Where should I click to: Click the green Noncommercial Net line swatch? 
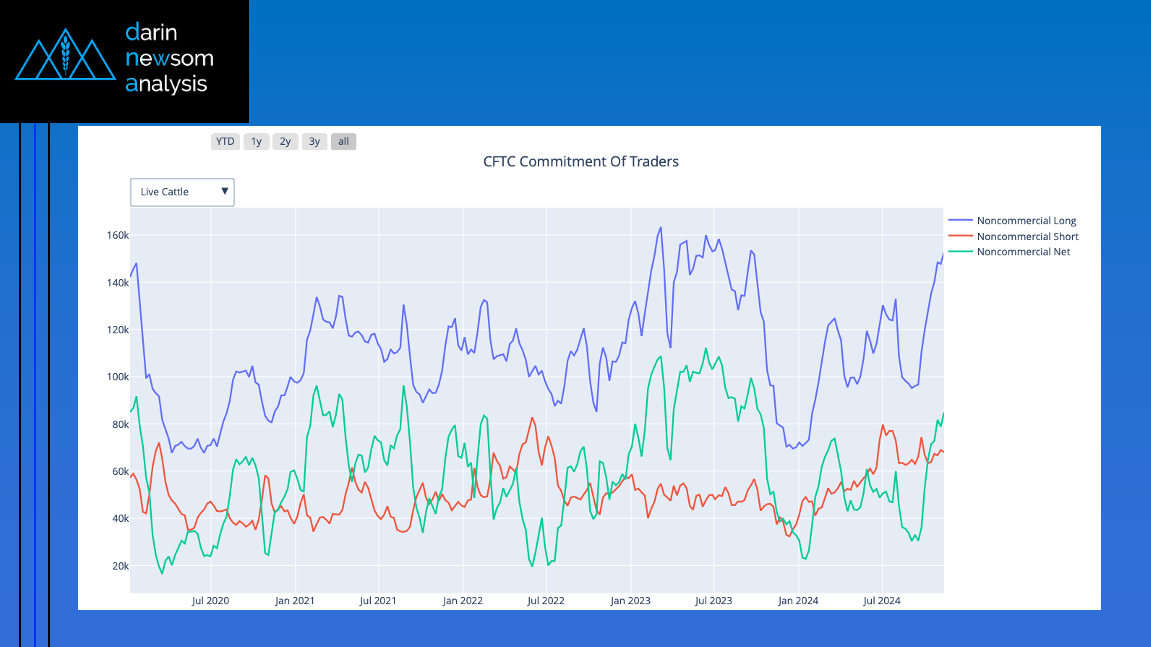pos(960,252)
